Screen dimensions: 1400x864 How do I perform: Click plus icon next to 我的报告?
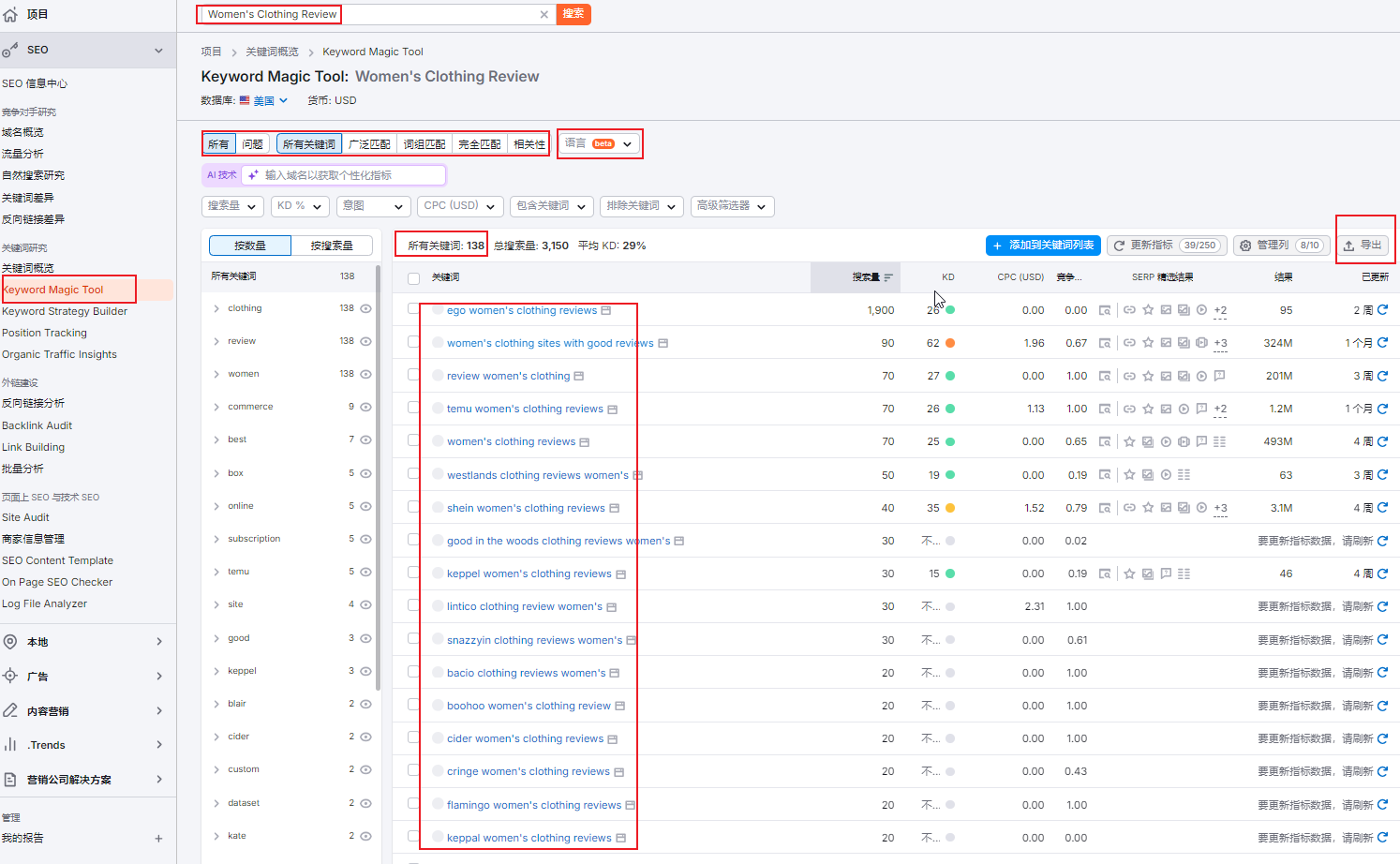pos(158,839)
